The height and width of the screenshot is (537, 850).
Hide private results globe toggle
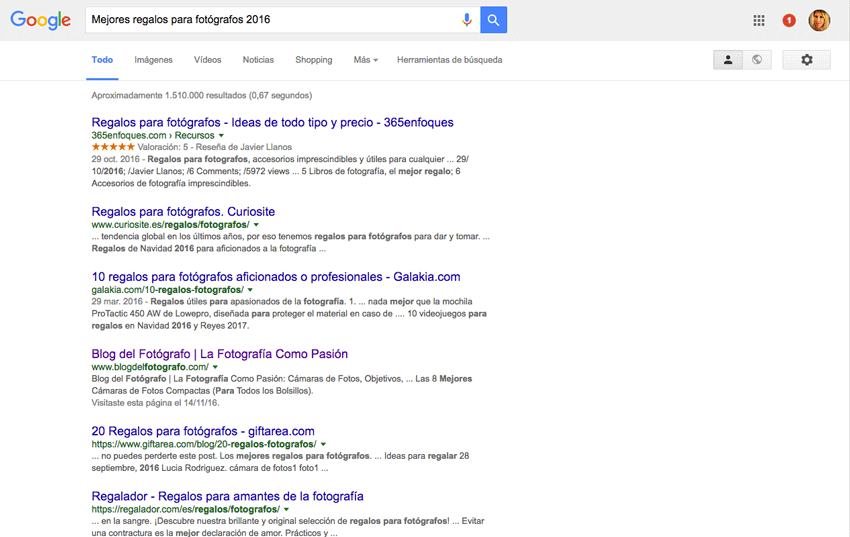[x=757, y=60]
